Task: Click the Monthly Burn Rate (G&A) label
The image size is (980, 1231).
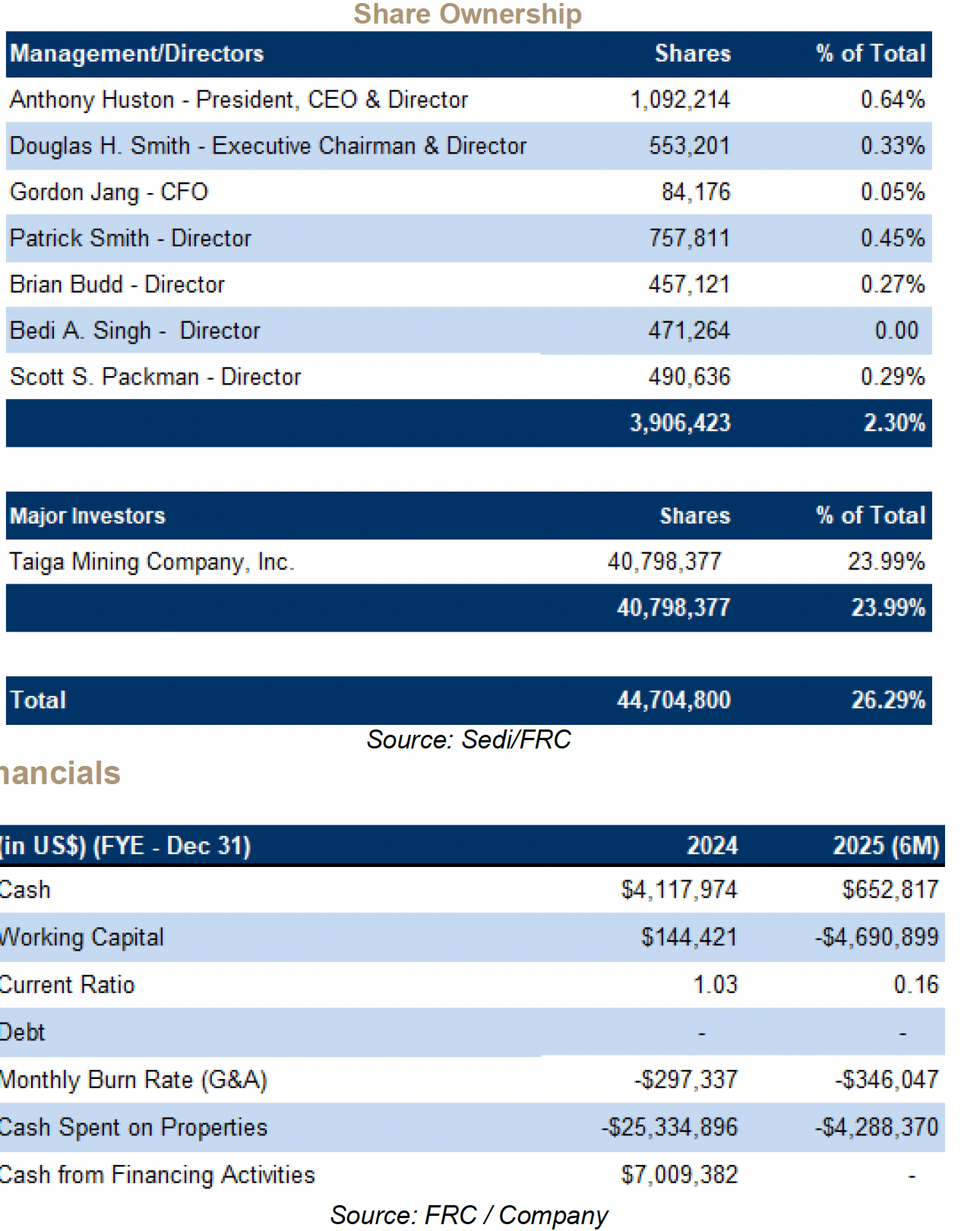Action: [x=134, y=1080]
